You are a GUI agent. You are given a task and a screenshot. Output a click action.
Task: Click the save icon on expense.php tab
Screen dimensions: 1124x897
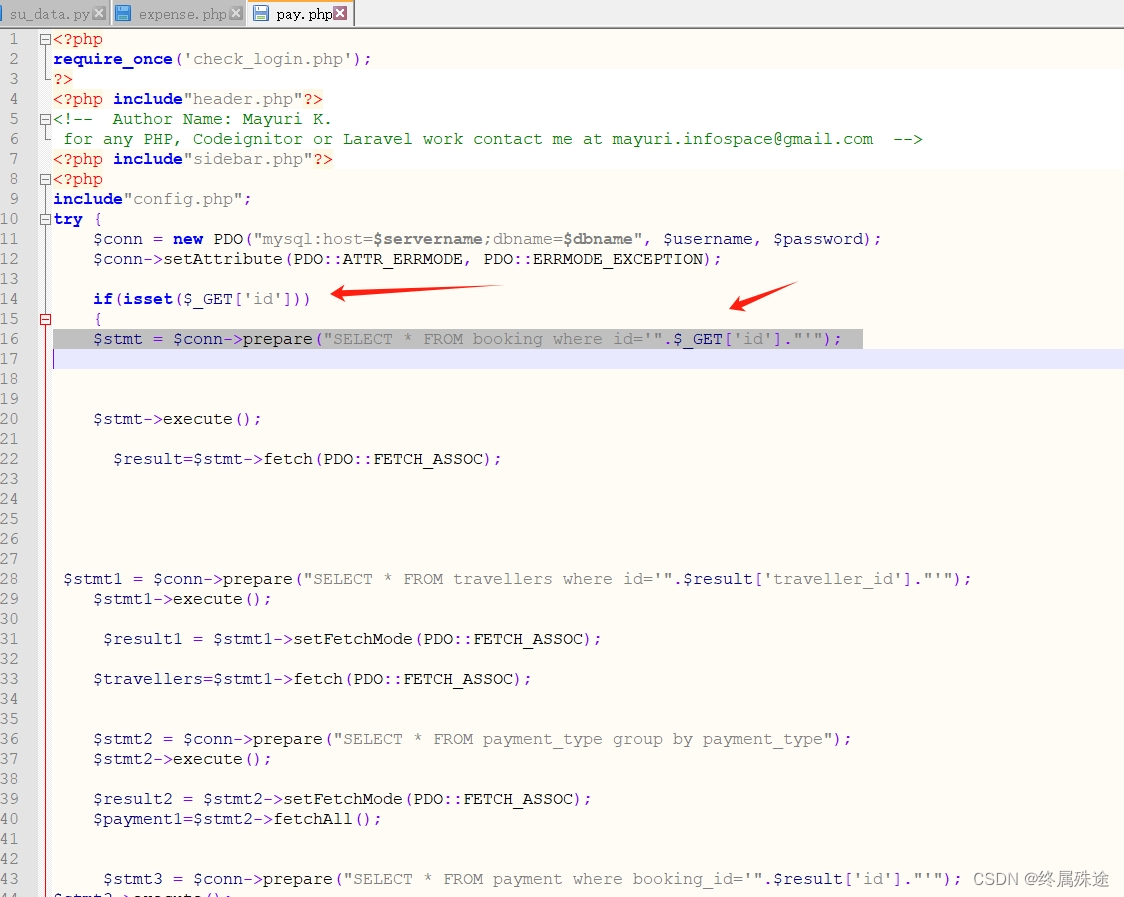click(x=123, y=13)
